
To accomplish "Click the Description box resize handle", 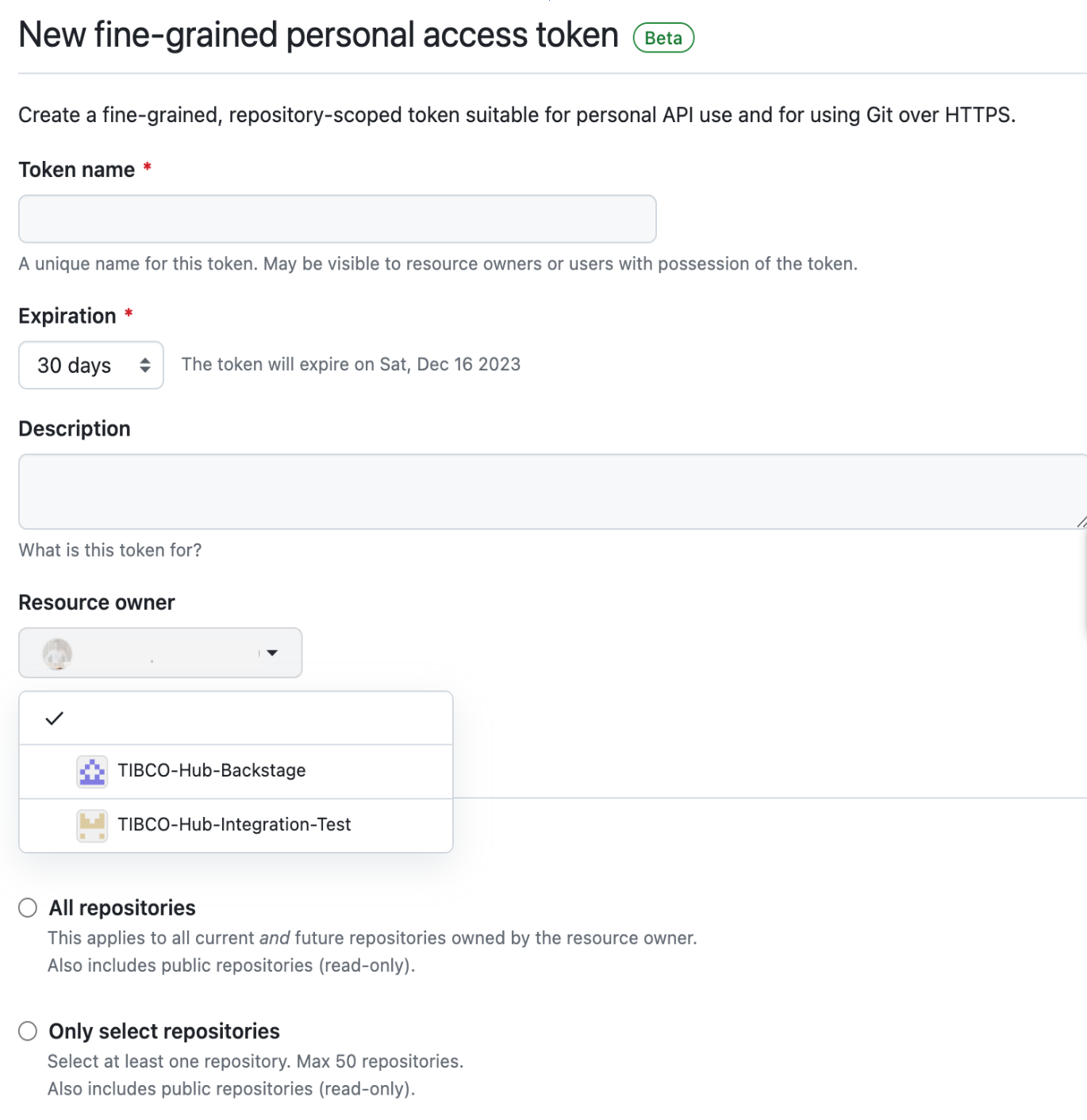I will (x=1081, y=522).
